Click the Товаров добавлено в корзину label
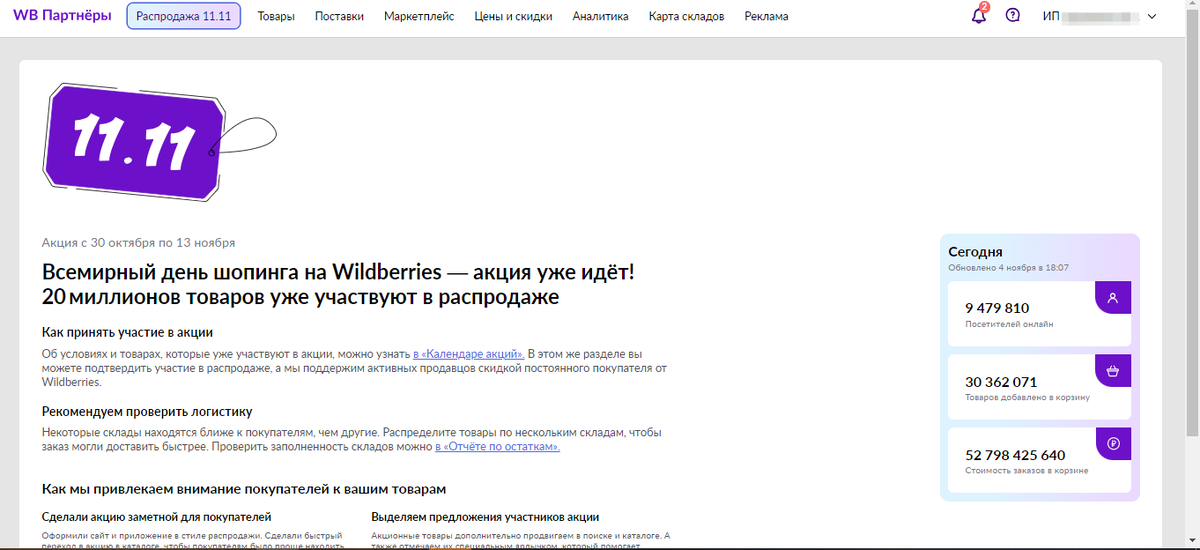 click(x=1027, y=397)
